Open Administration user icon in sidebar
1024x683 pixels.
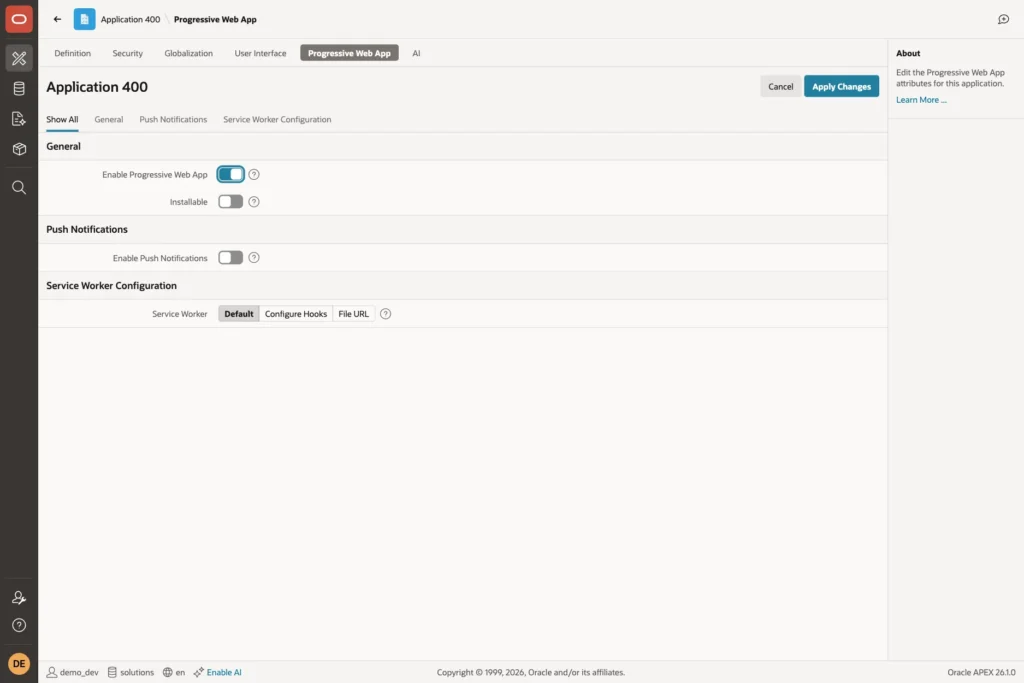(19, 597)
